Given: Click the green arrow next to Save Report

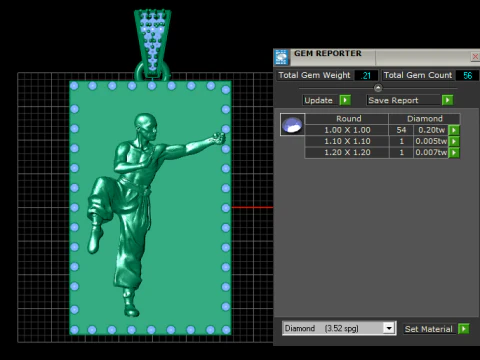Looking at the screenshot, I should click(447, 100).
